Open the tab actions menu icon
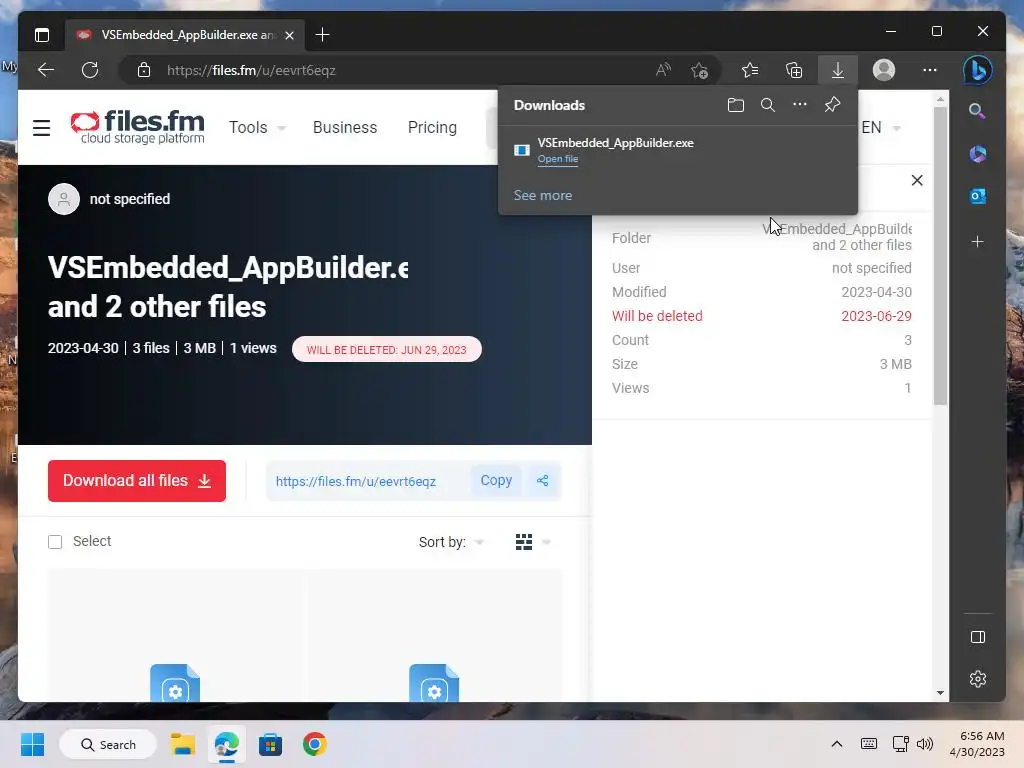The width and height of the screenshot is (1024, 768). click(42, 35)
